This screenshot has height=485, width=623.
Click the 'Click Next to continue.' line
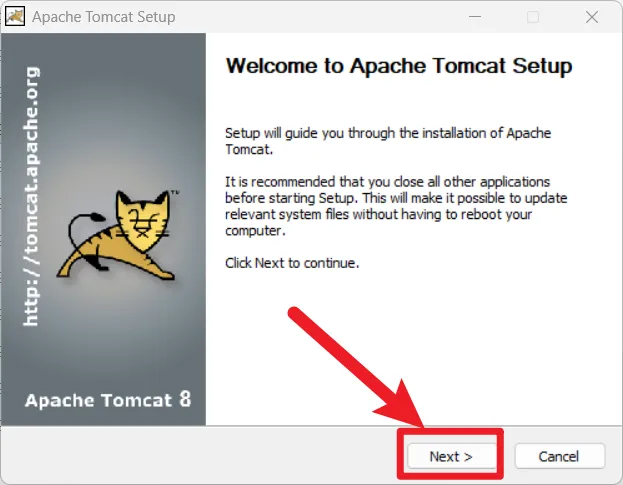point(292,263)
